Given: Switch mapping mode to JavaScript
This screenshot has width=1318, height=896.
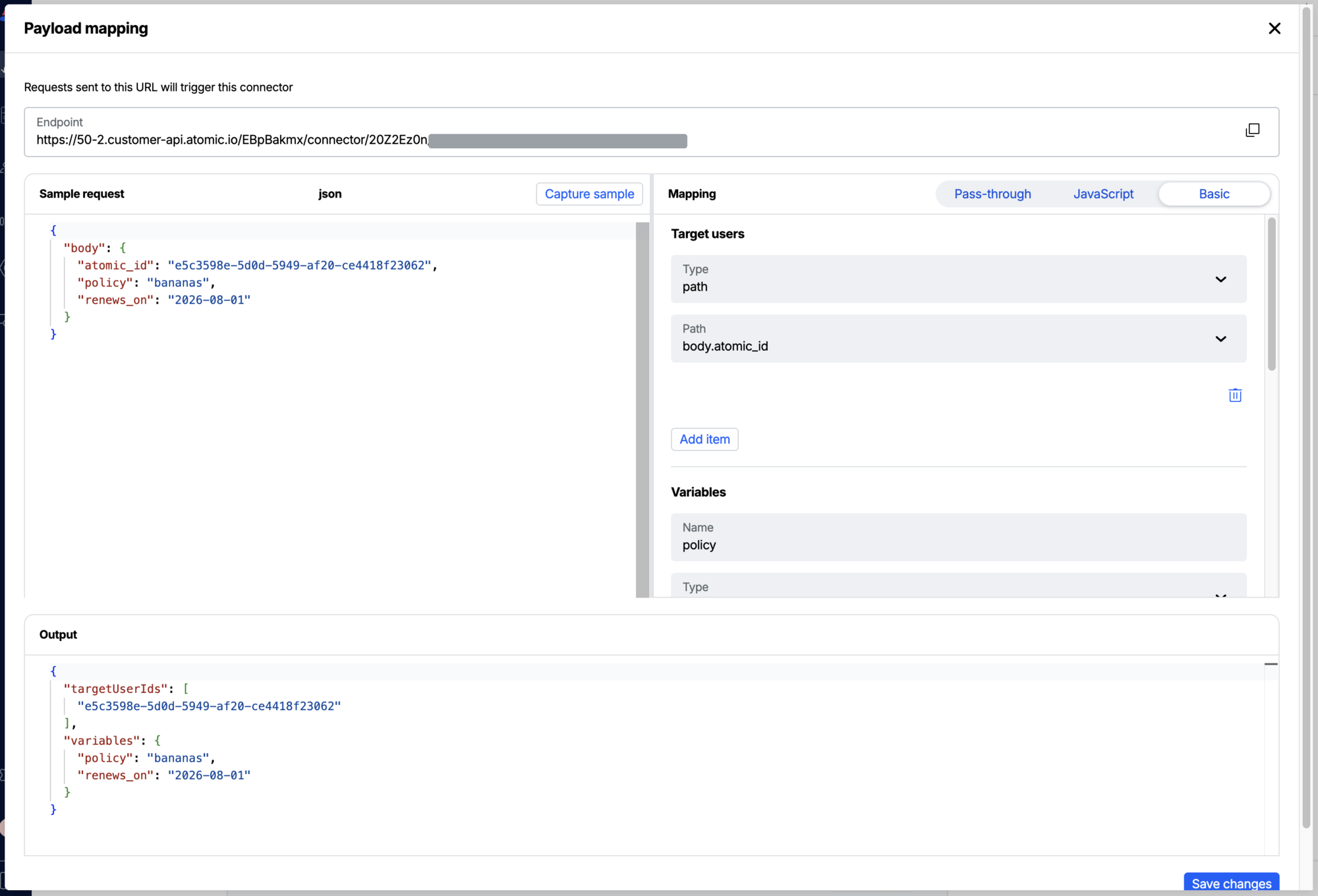Looking at the screenshot, I should click(x=1103, y=194).
